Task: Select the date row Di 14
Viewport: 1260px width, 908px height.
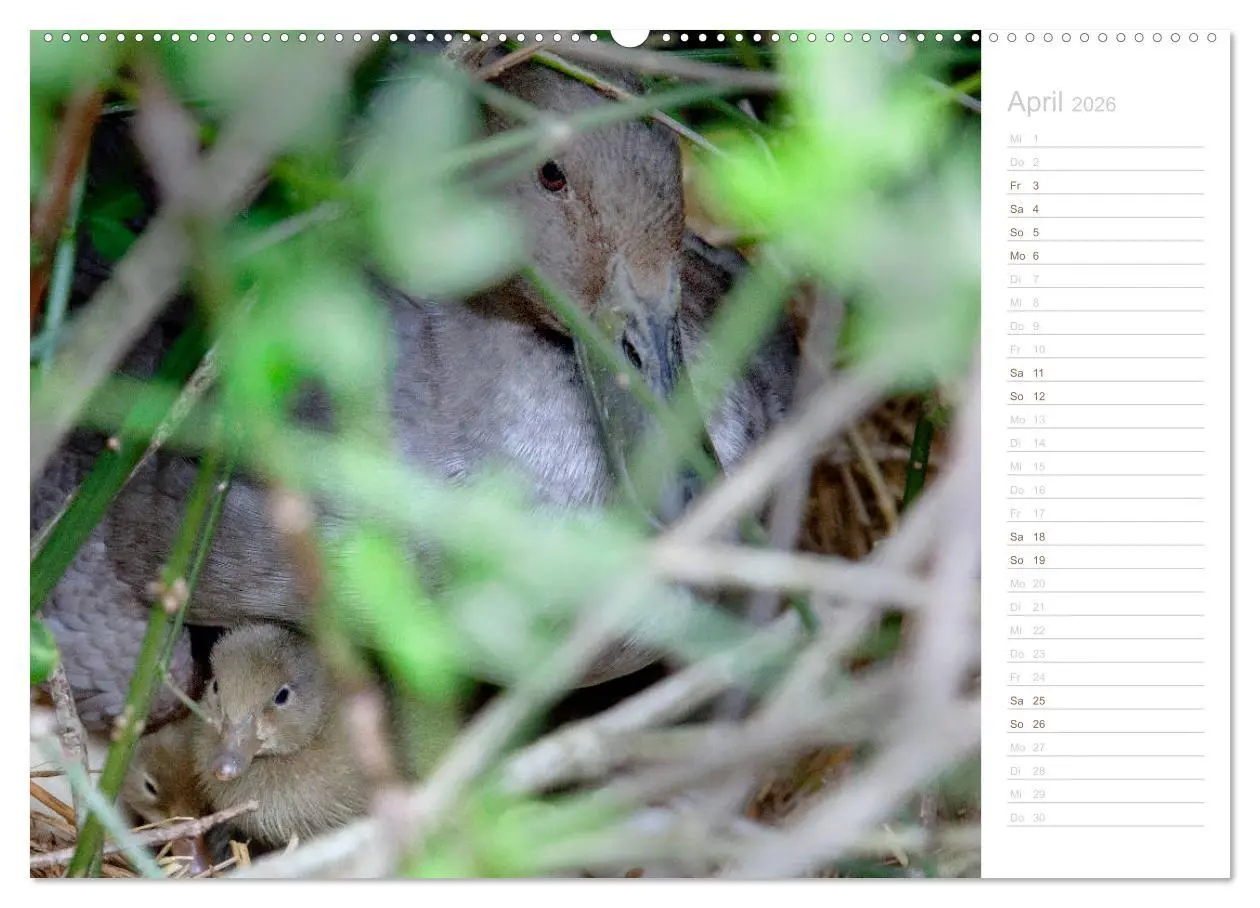Action: [1105, 442]
